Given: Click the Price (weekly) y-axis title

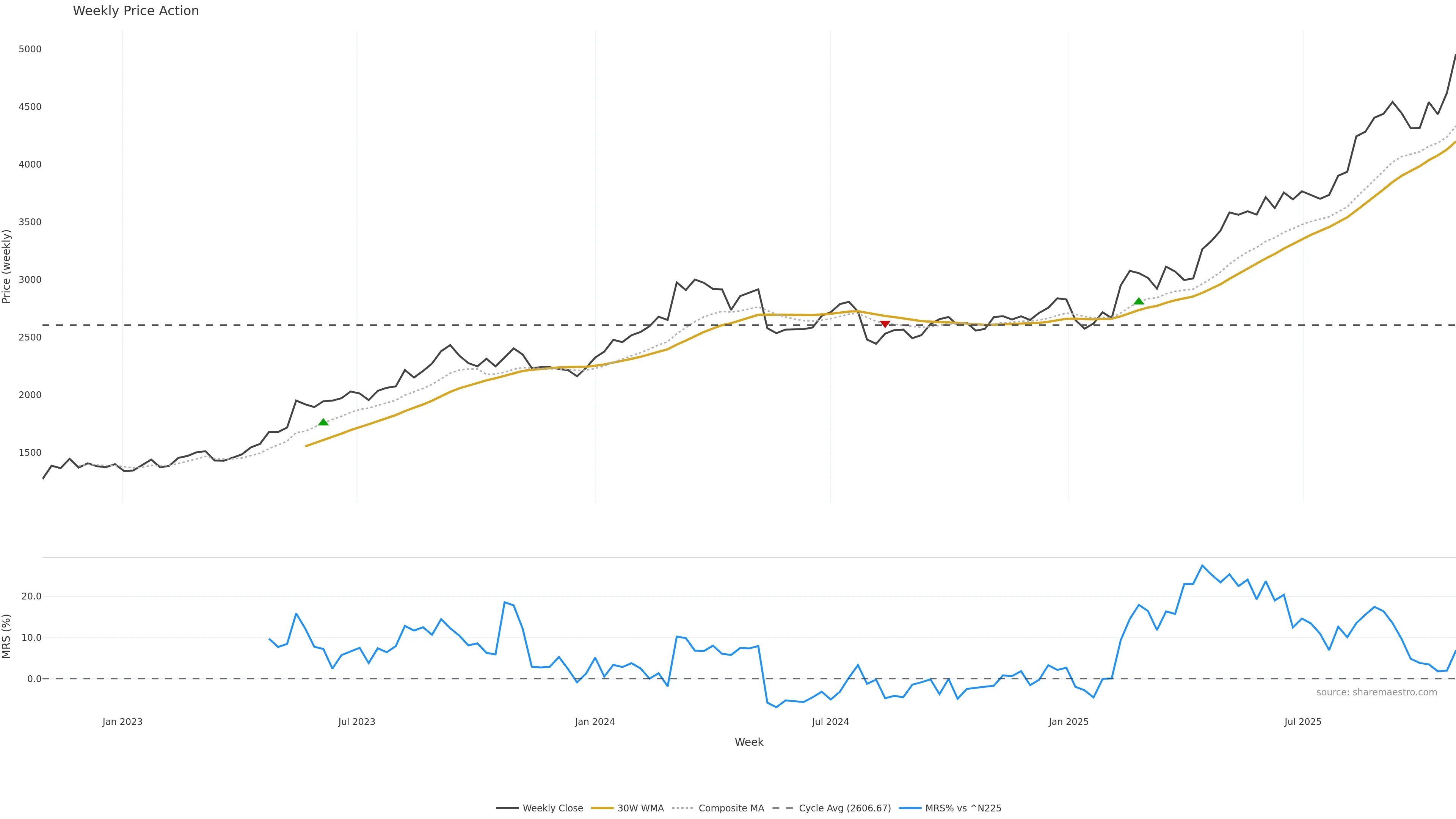Looking at the screenshot, I should pyautogui.click(x=7, y=266).
